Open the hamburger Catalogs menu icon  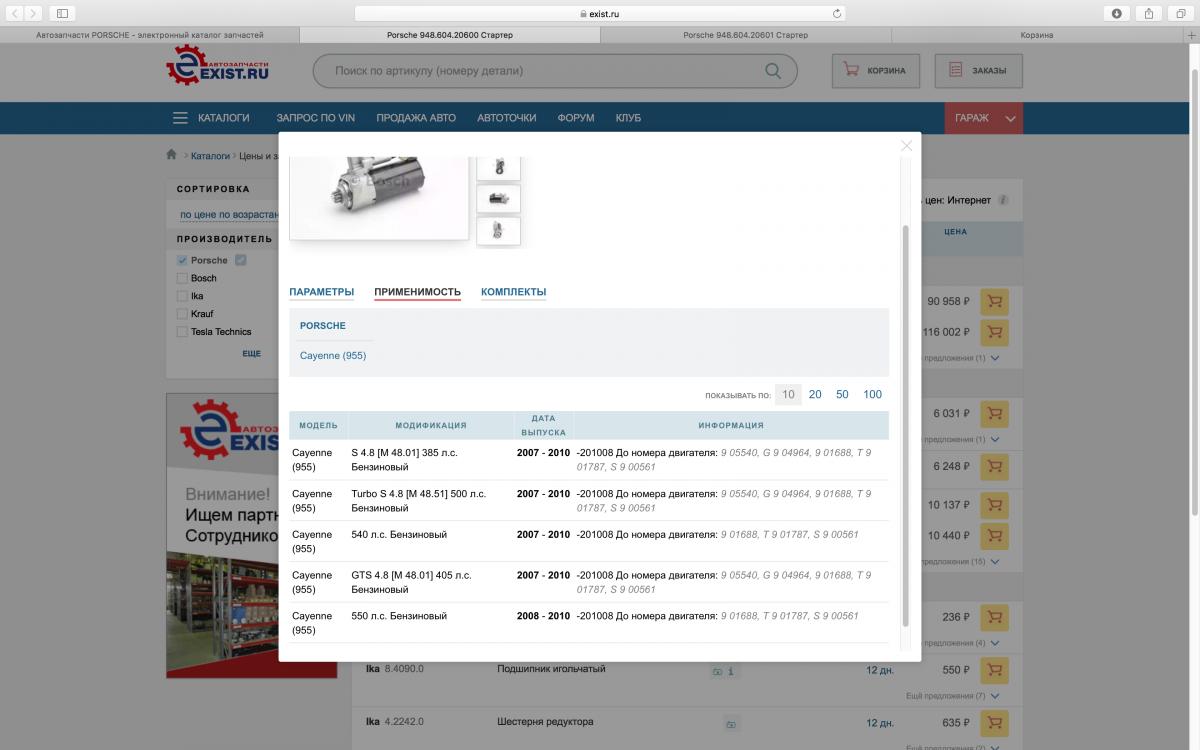coord(180,118)
